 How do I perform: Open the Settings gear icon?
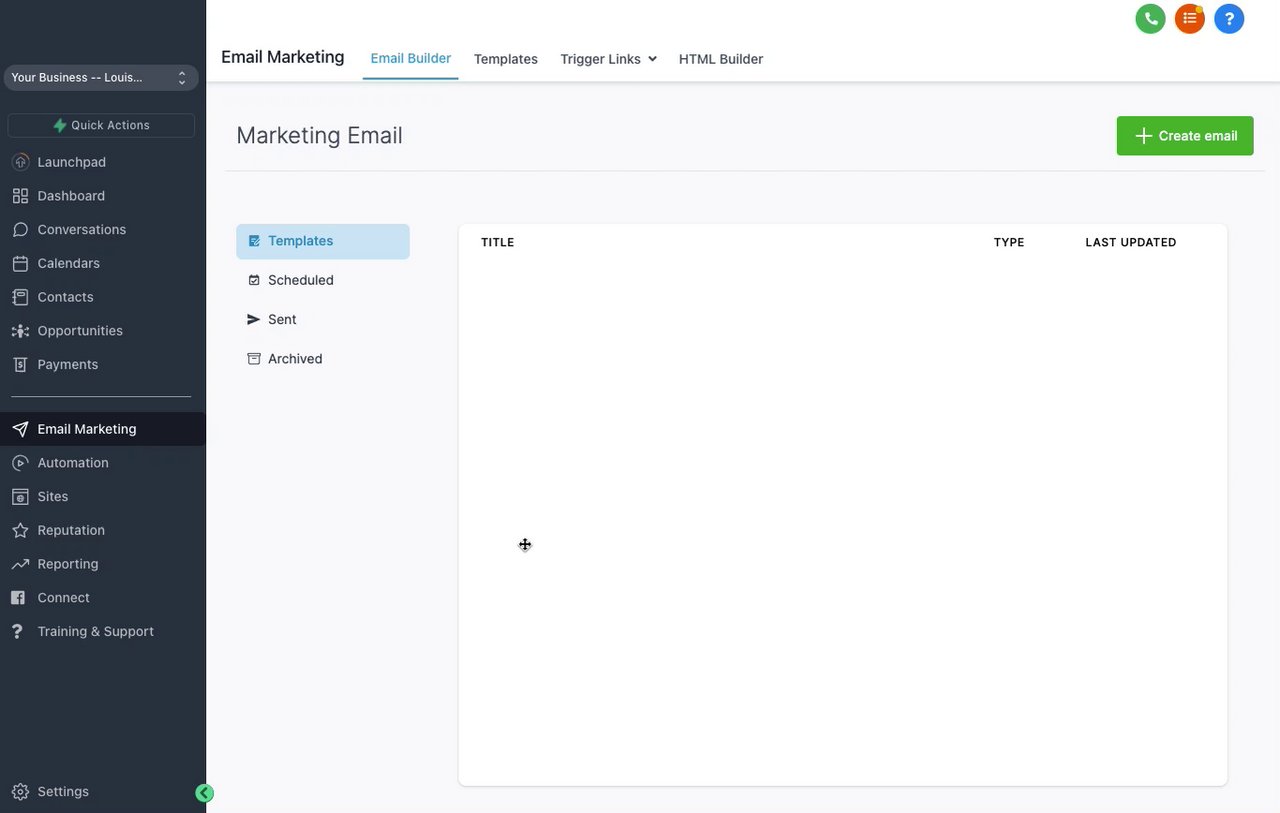20,792
